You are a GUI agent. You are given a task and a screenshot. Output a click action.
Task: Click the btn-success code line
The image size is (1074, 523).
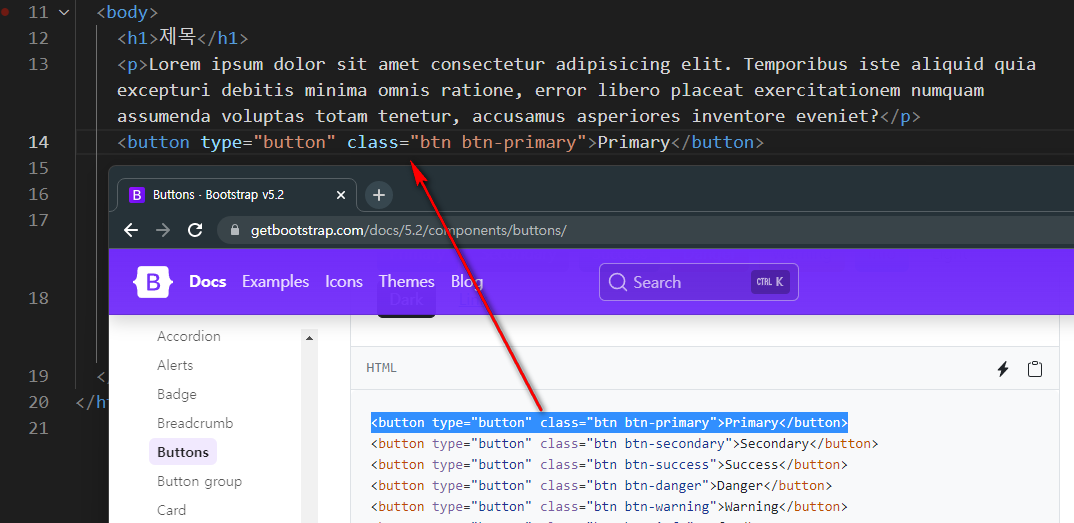coord(610,465)
